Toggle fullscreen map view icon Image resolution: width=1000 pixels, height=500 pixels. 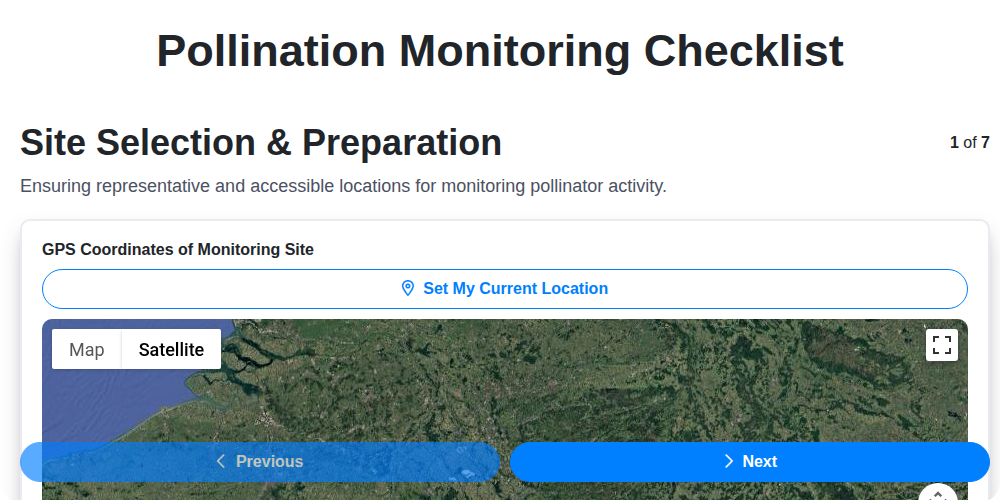pos(941,345)
